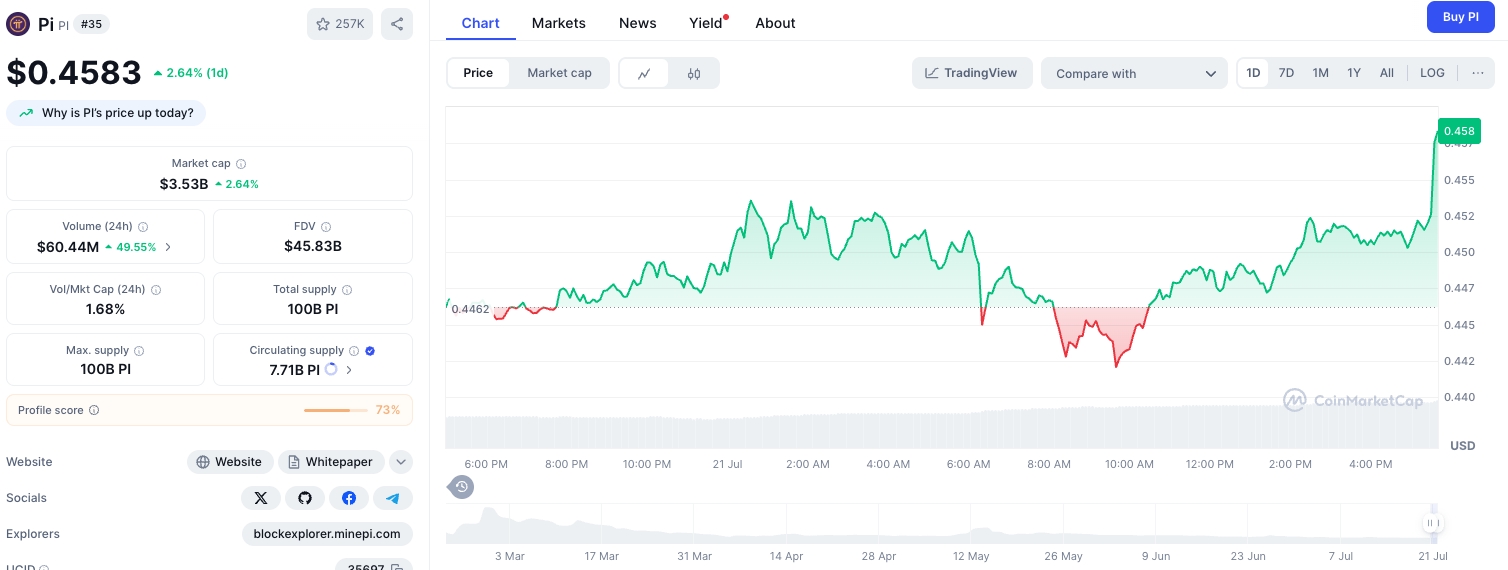The height and width of the screenshot is (570, 1508).
Task: Select the Market cap chart toggle
Action: point(559,73)
